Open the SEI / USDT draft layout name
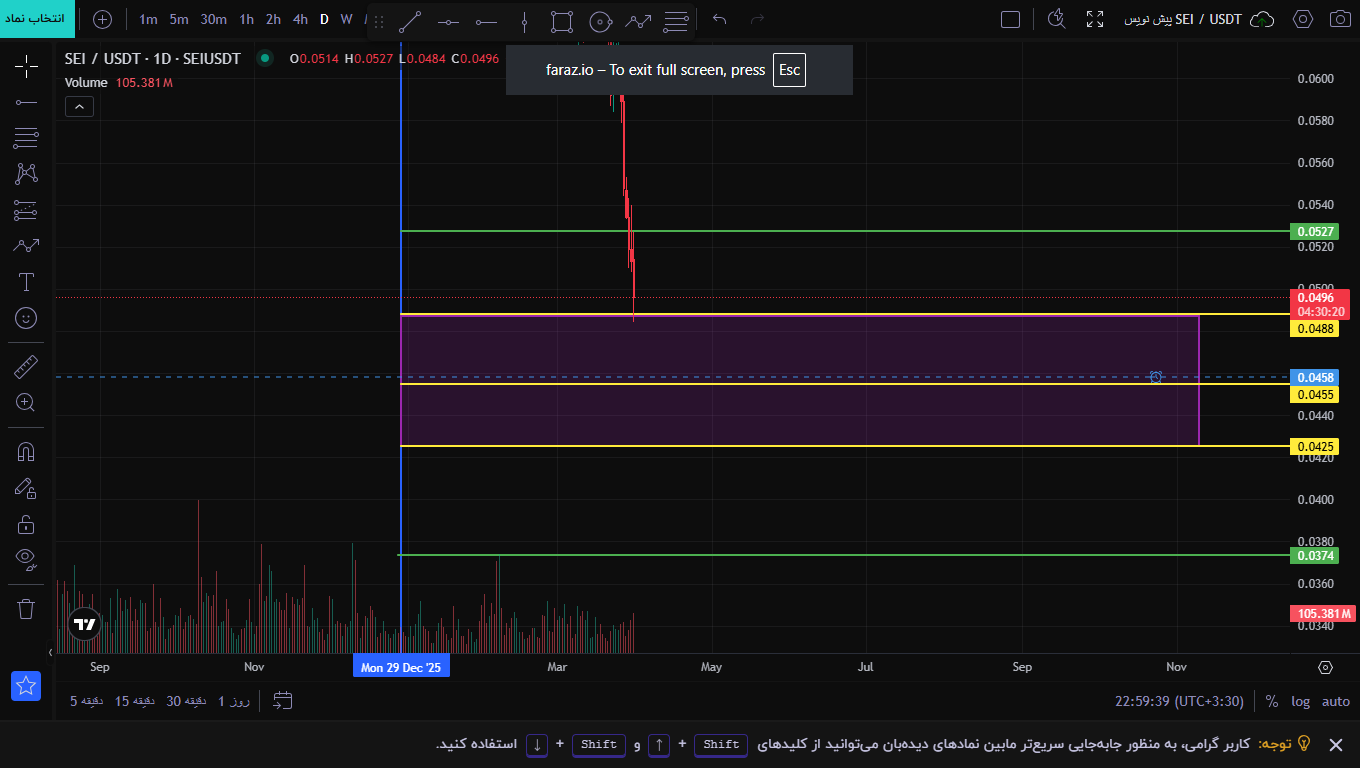The height and width of the screenshot is (768, 1360). coord(1183,19)
